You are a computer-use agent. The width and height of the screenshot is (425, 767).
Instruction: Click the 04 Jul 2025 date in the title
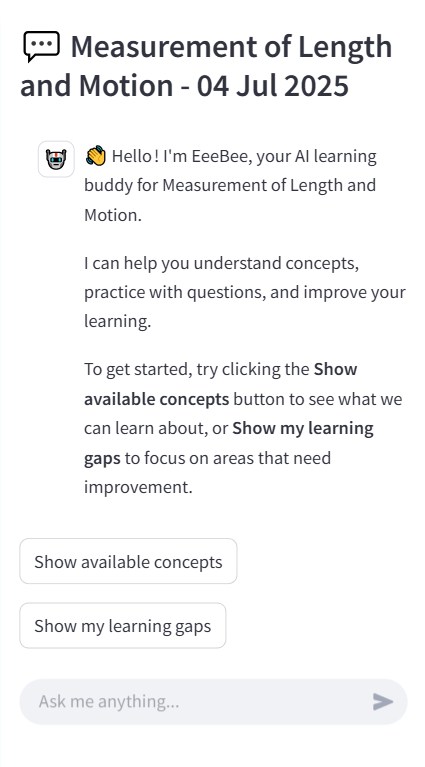coord(273,86)
